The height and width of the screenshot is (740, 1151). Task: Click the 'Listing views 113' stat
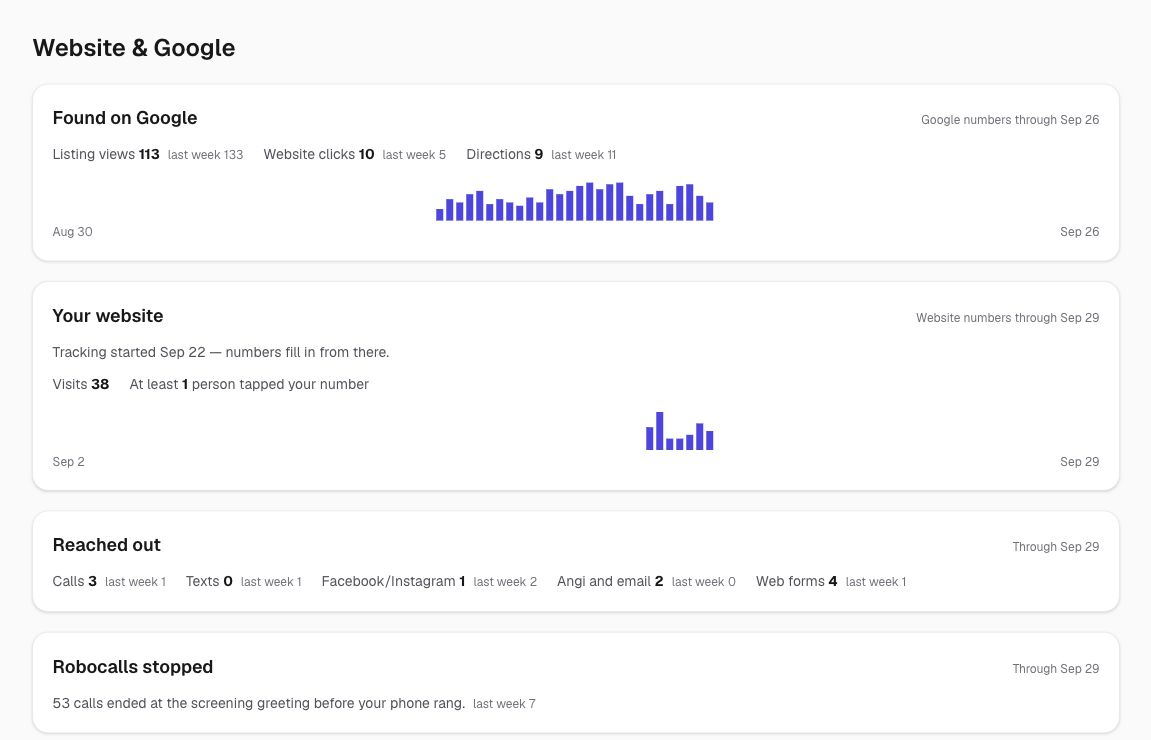tap(106, 154)
